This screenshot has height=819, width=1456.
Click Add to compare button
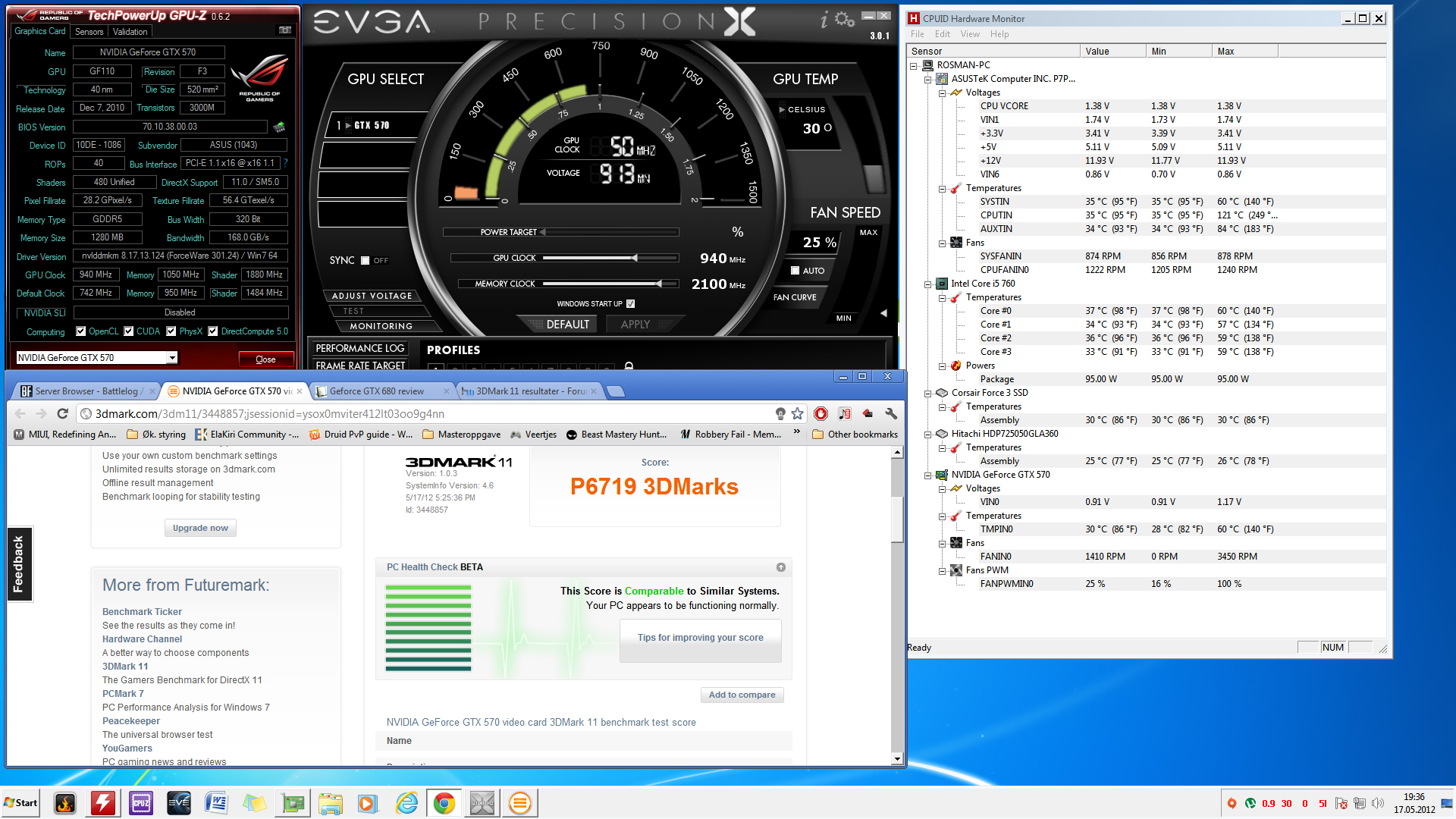[x=742, y=695]
